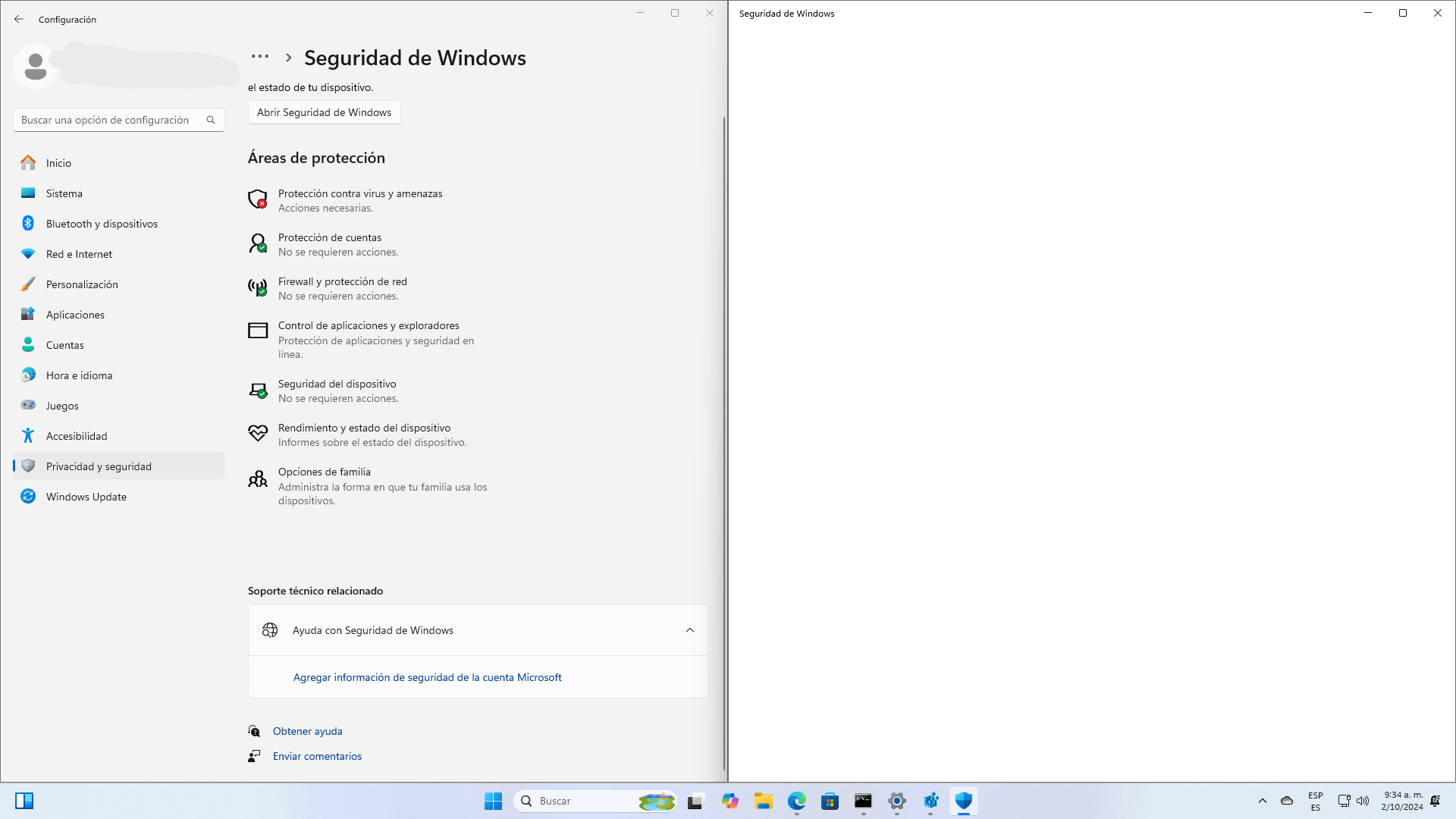Click the back arrow in Configuración
1456x819 pixels.
(x=19, y=19)
